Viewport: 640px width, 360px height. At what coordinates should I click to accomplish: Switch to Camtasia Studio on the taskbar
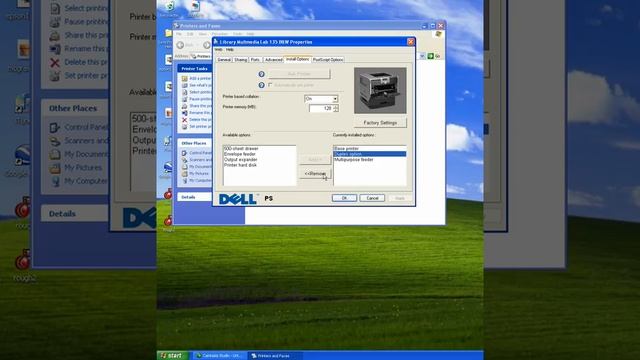point(219,356)
